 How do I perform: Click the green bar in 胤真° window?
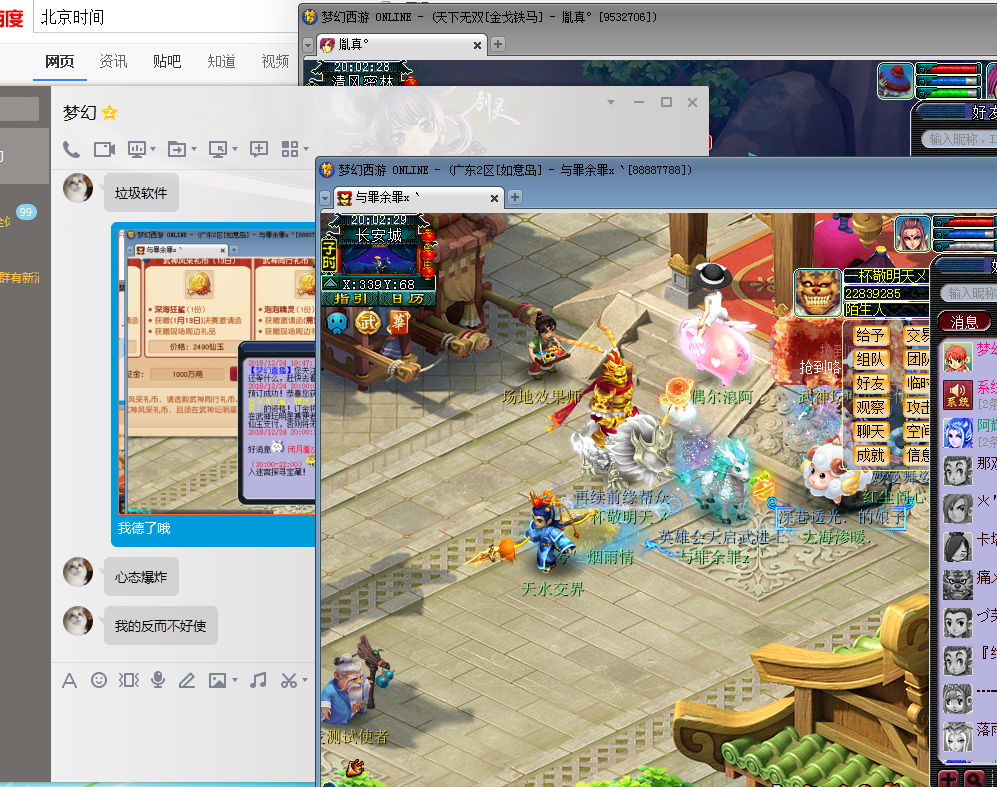click(947, 93)
